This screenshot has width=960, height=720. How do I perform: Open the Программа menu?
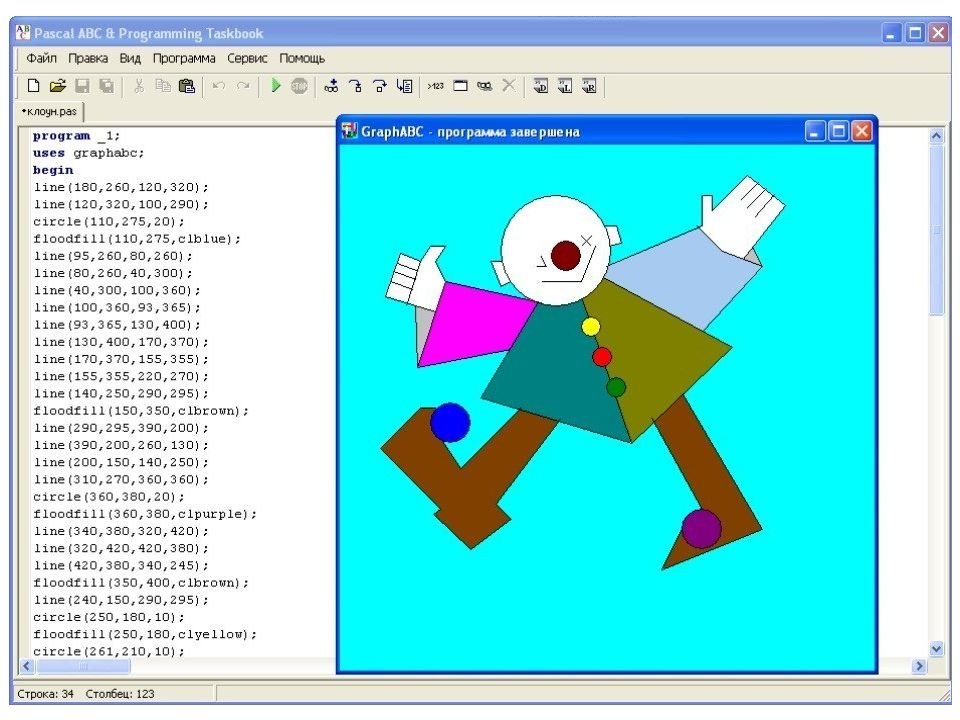[184, 58]
